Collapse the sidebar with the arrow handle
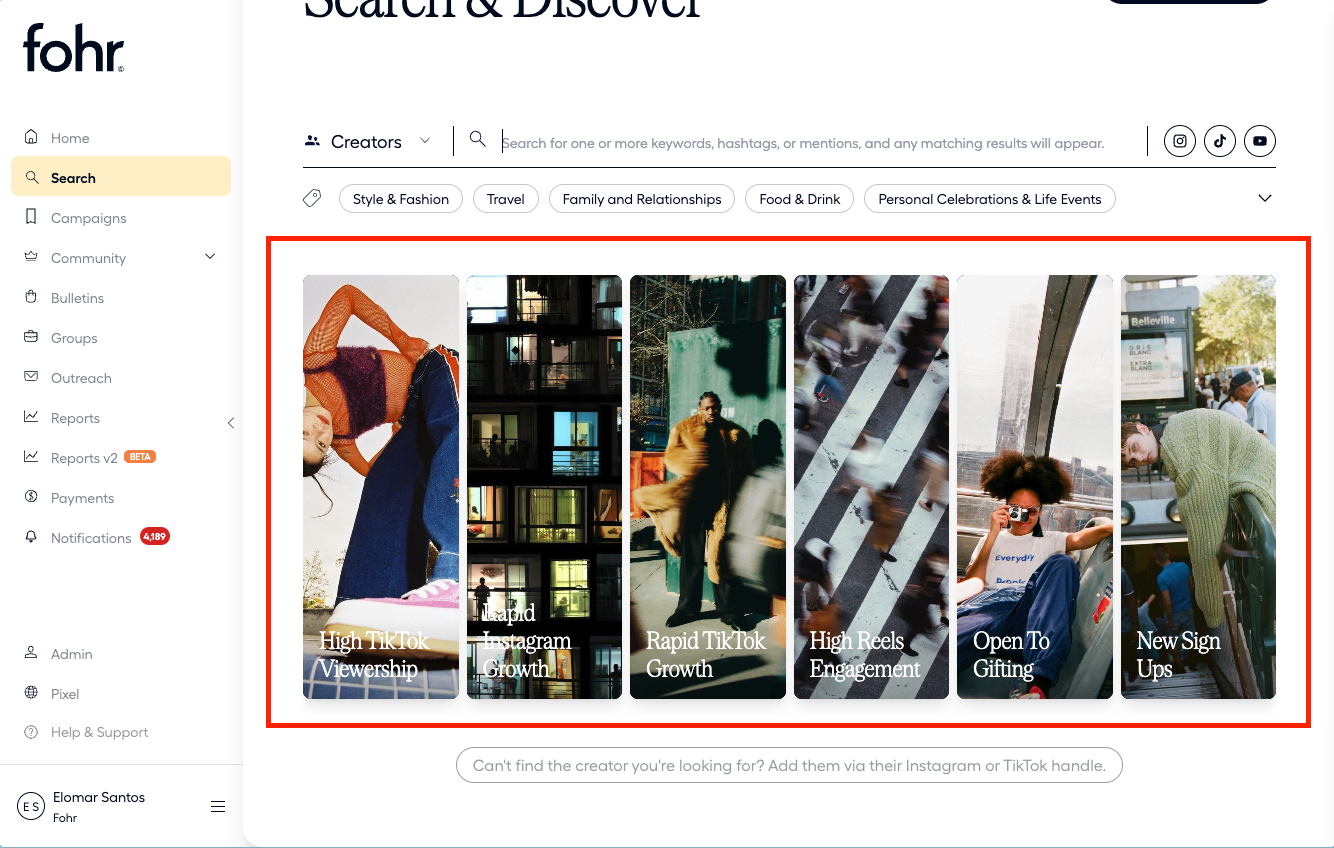Screen dimensions: 1334x848 231,423
